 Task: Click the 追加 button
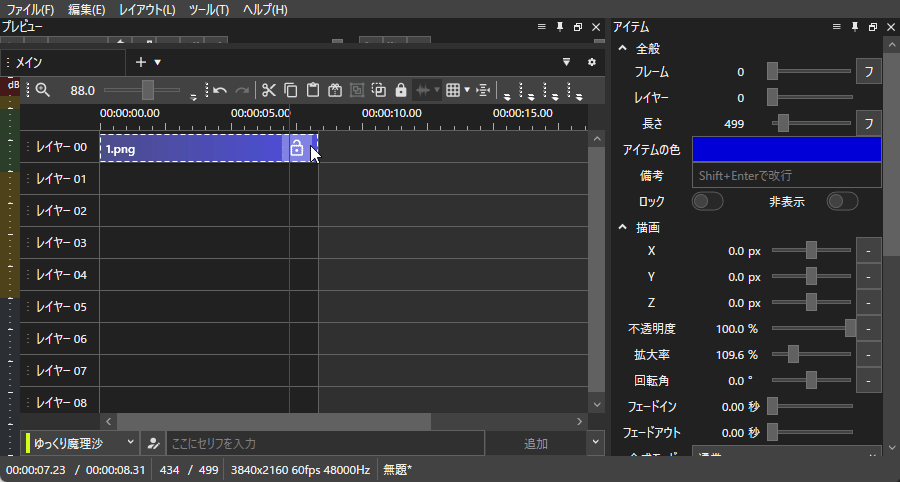(536, 443)
